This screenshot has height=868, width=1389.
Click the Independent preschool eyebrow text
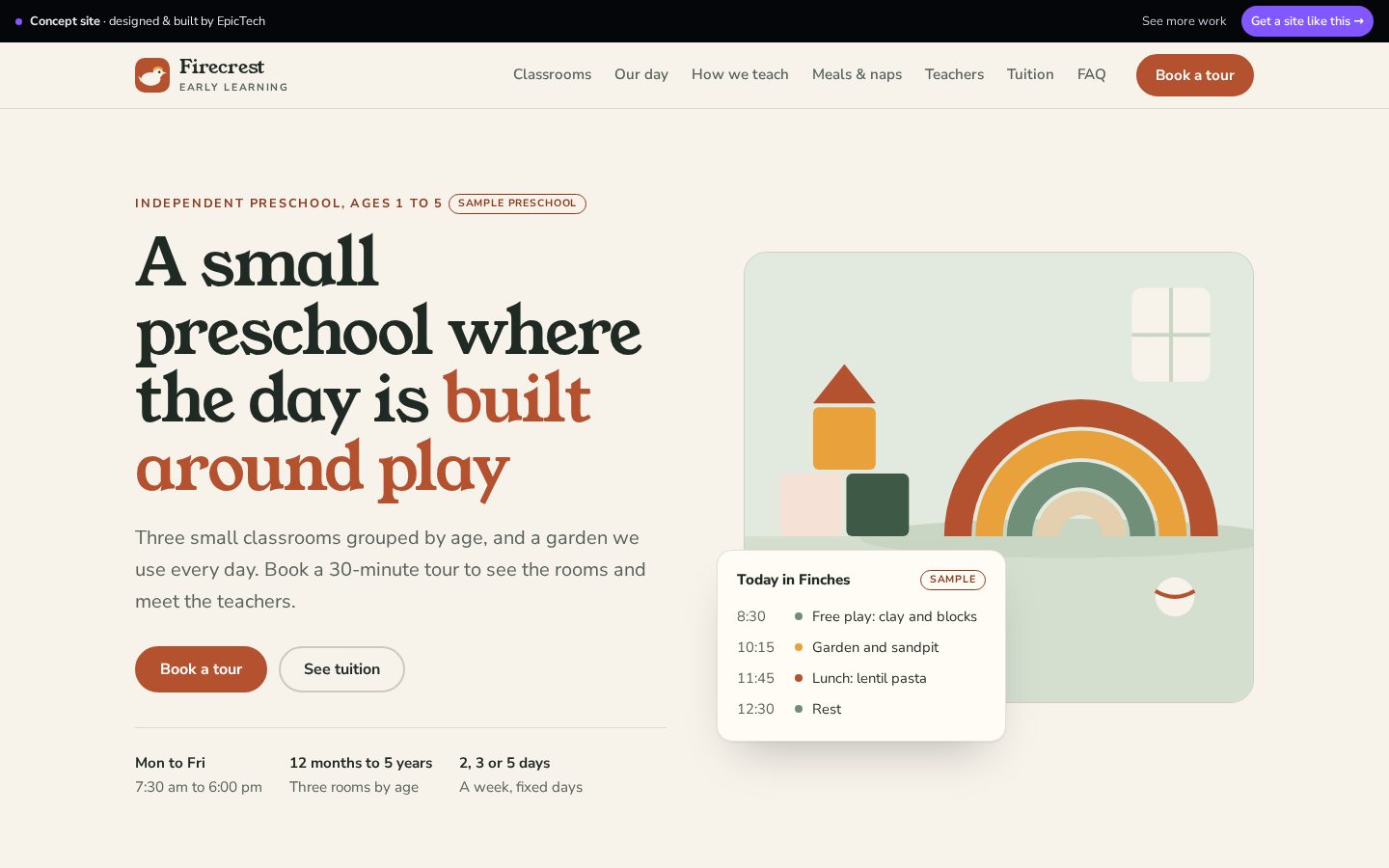[288, 203]
